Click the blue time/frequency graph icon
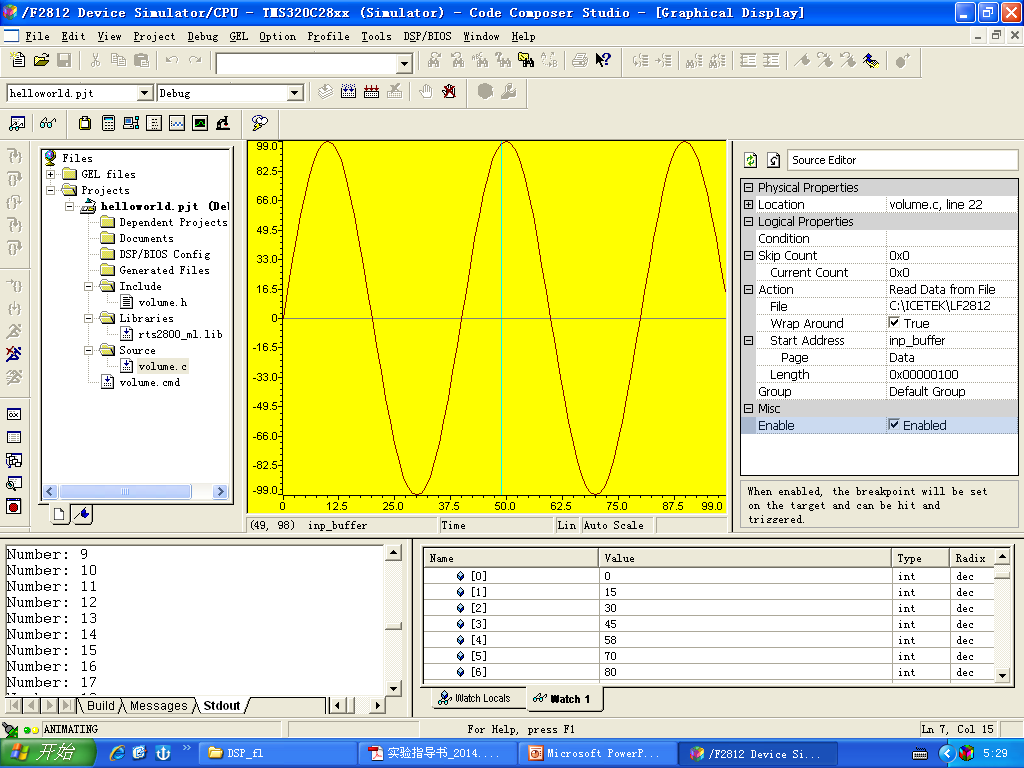The height and width of the screenshot is (768, 1024). (177, 123)
